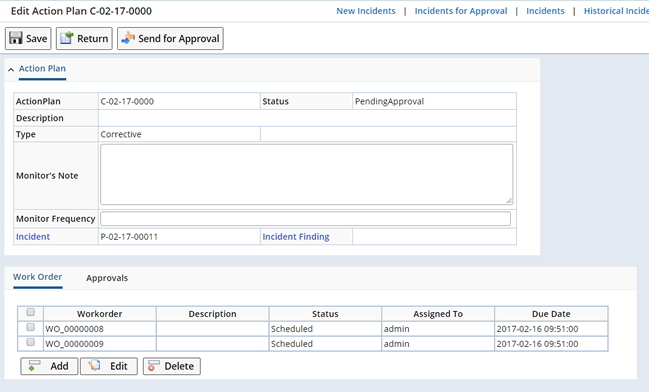Click into the Monitor's Note text area
Screen dimensions: 649x392
[x=306, y=174]
